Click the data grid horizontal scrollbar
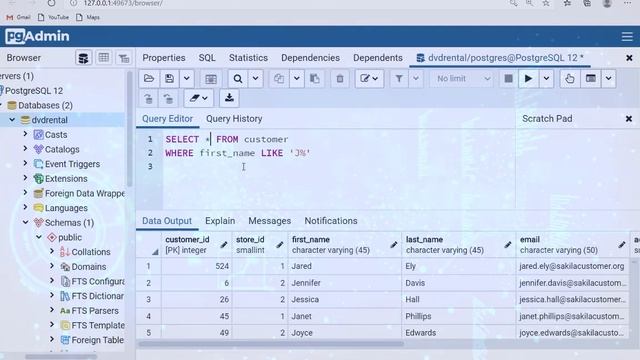This screenshot has width=640, height=360. point(271,344)
